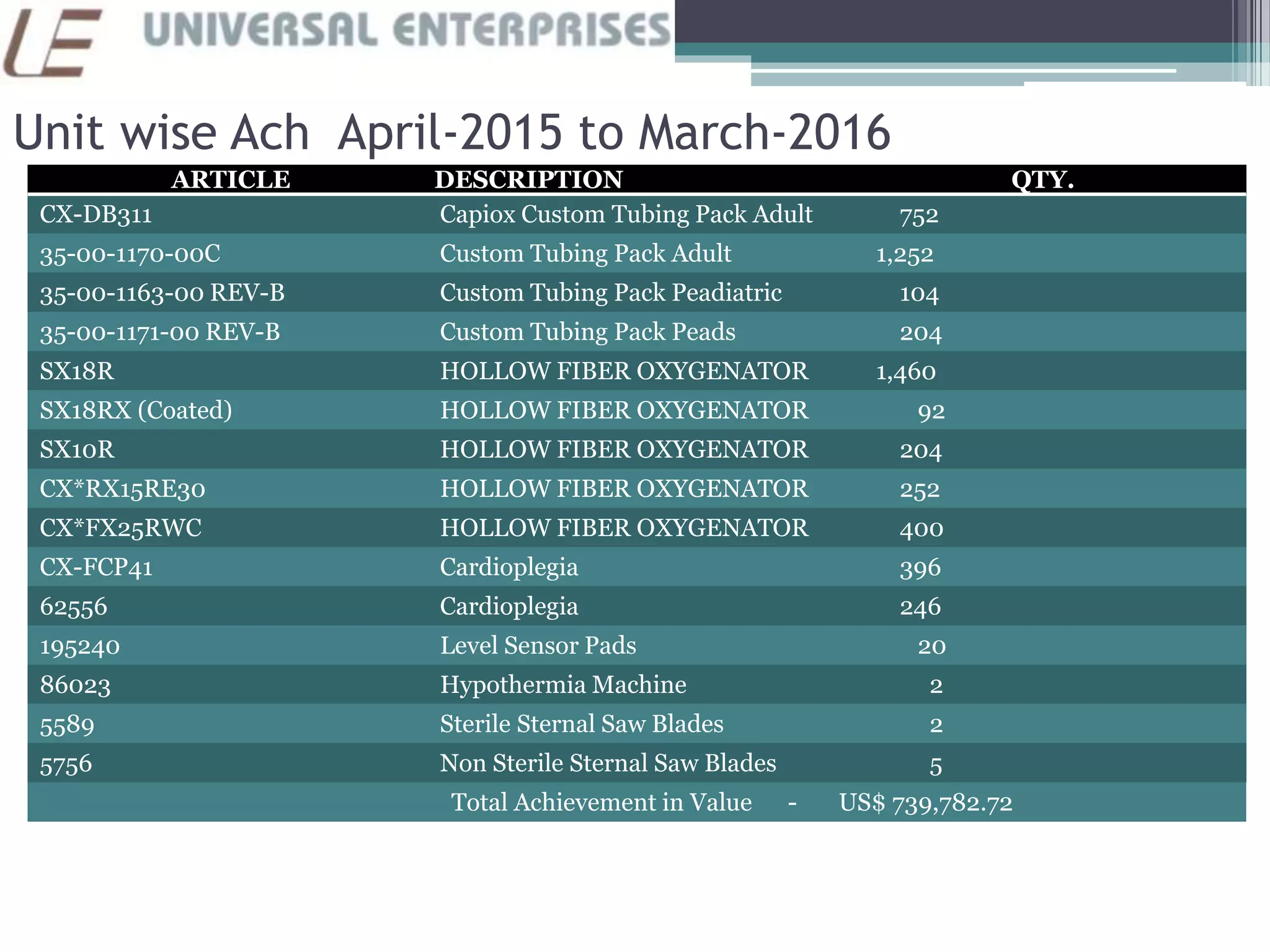Select 'Non Sterile Sternal Saw Blades' description
Viewport: 1270px width, 952px height.
click(x=608, y=763)
